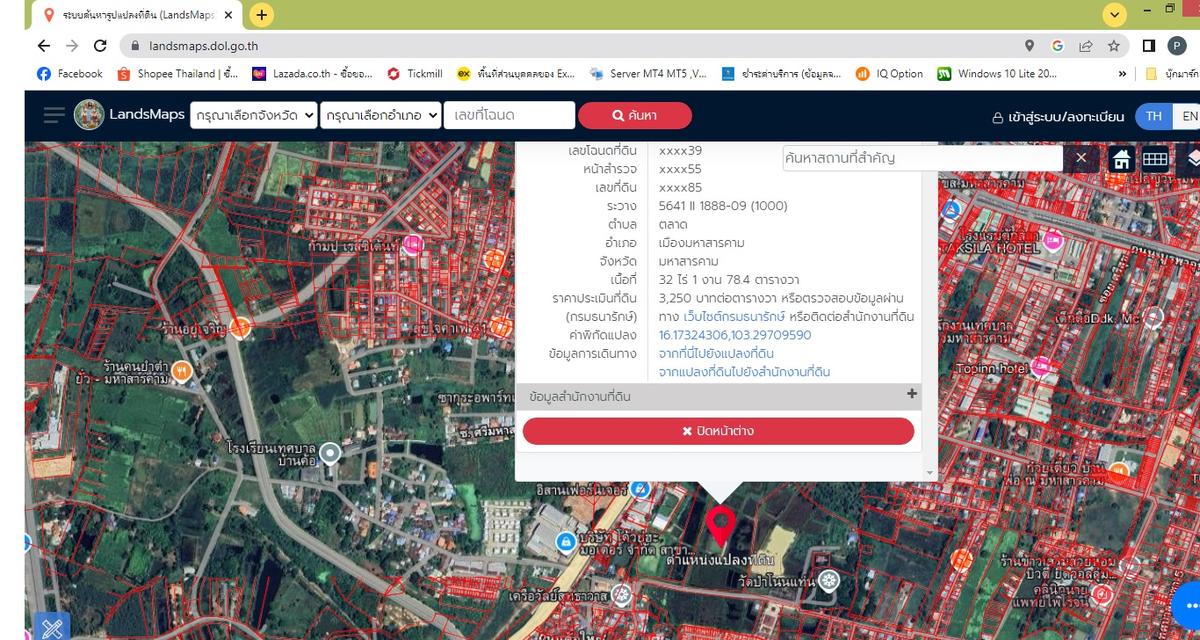Image resolution: width=1200 pixels, height=640 pixels.
Task: Switch language to EN
Action: click(1188, 116)
